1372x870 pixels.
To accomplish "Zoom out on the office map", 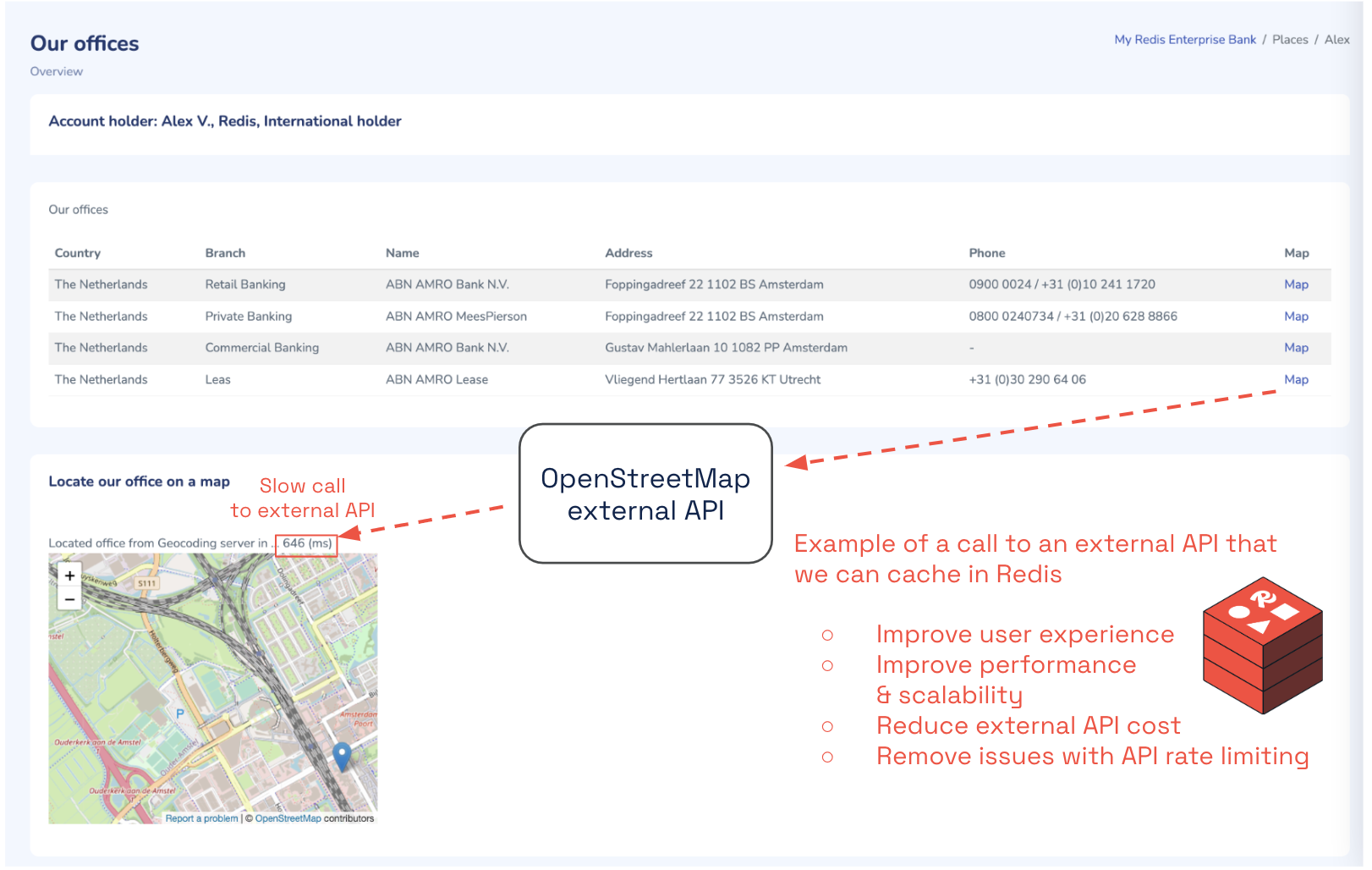I will pos(69,598).
